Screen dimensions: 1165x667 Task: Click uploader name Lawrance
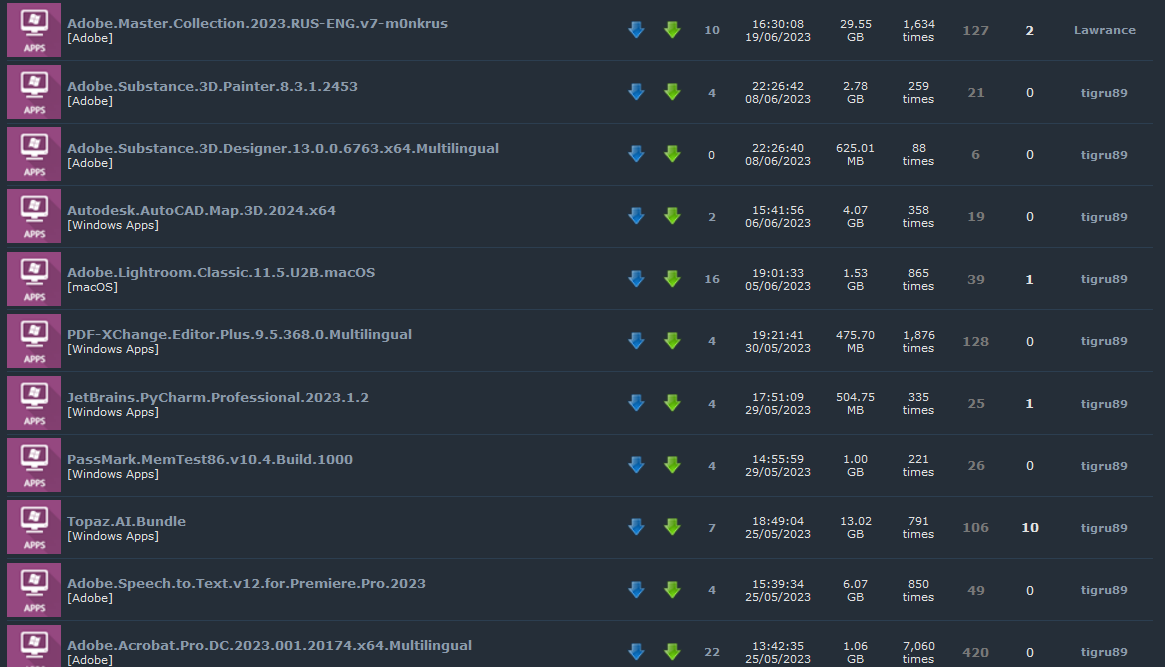coord(1105,30)
